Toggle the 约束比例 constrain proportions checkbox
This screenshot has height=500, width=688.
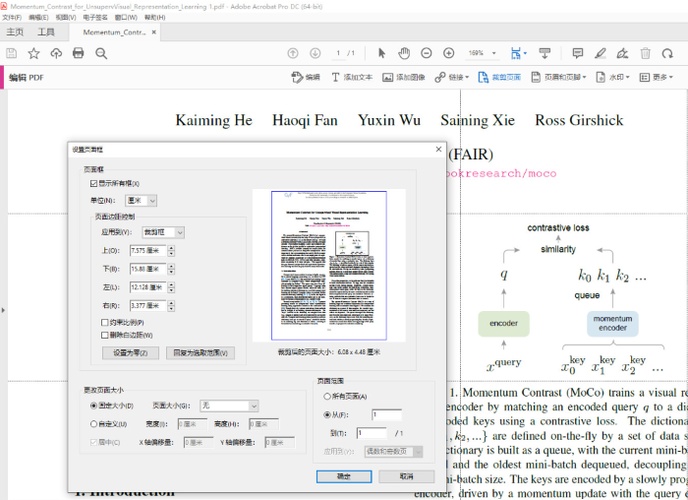[x=104, y=322]
